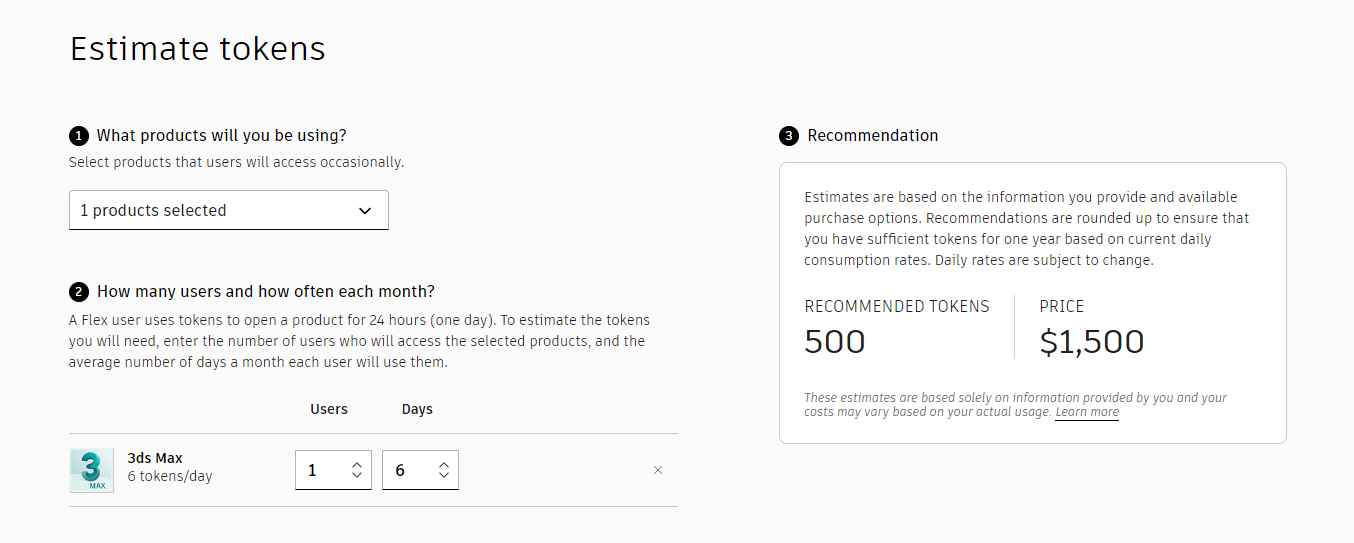Increase Users count with up arrow
Image resolution: width=1354 pixels, height=543 pixels.
tap(357, 464)
